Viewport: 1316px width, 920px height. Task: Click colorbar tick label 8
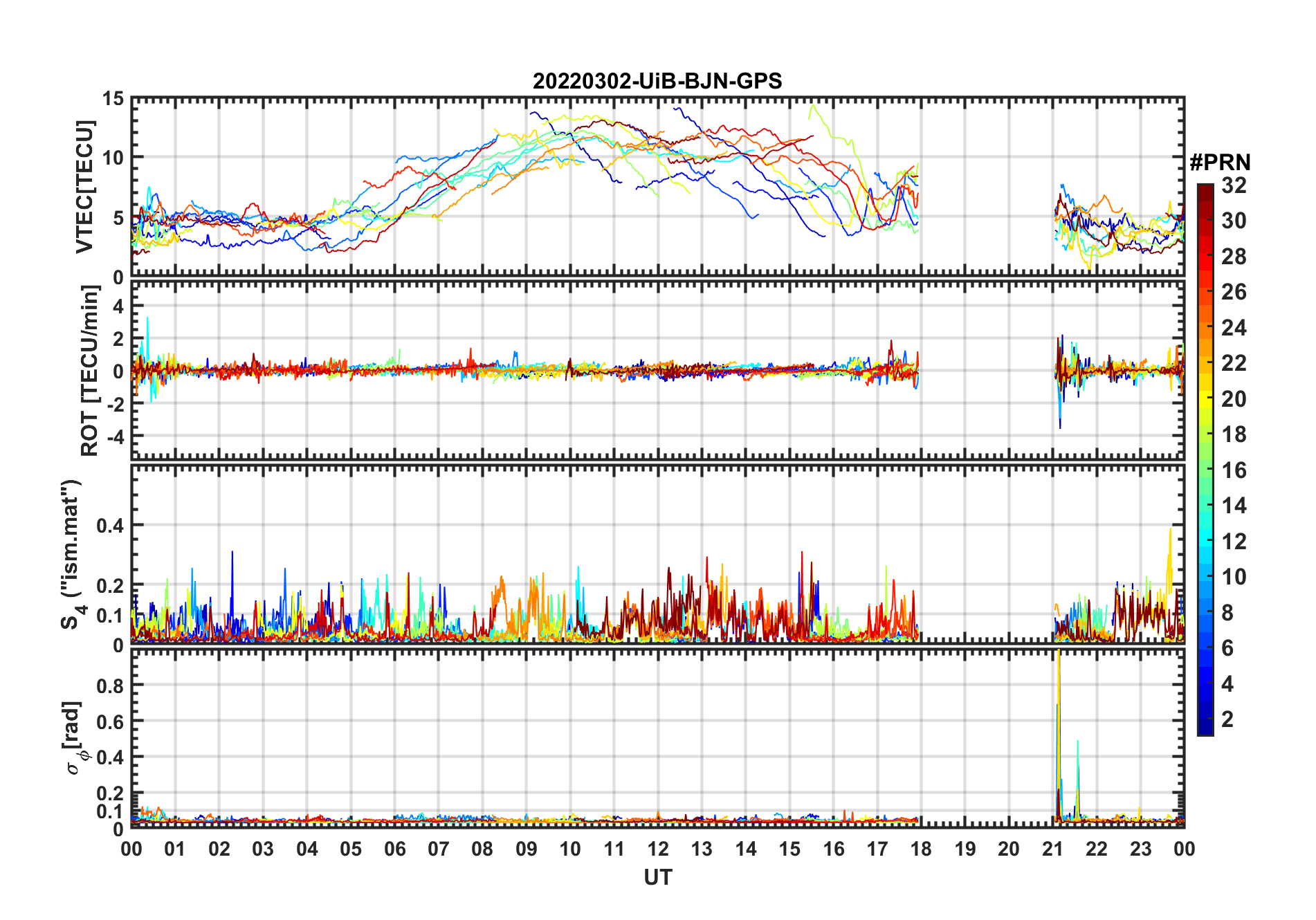1227,612
